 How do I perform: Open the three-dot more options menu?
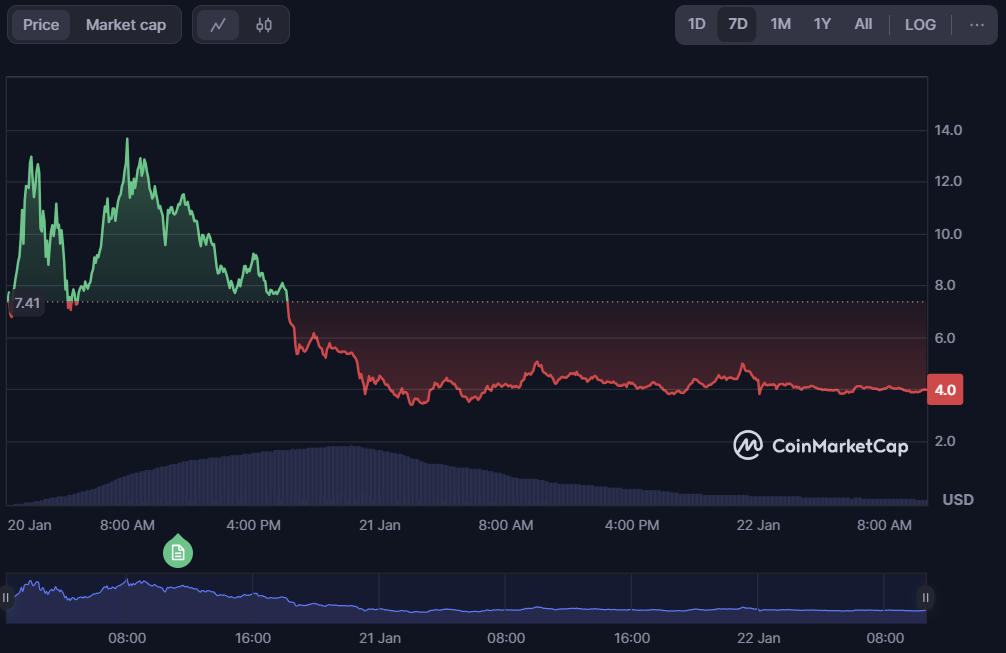coord(977,25)
